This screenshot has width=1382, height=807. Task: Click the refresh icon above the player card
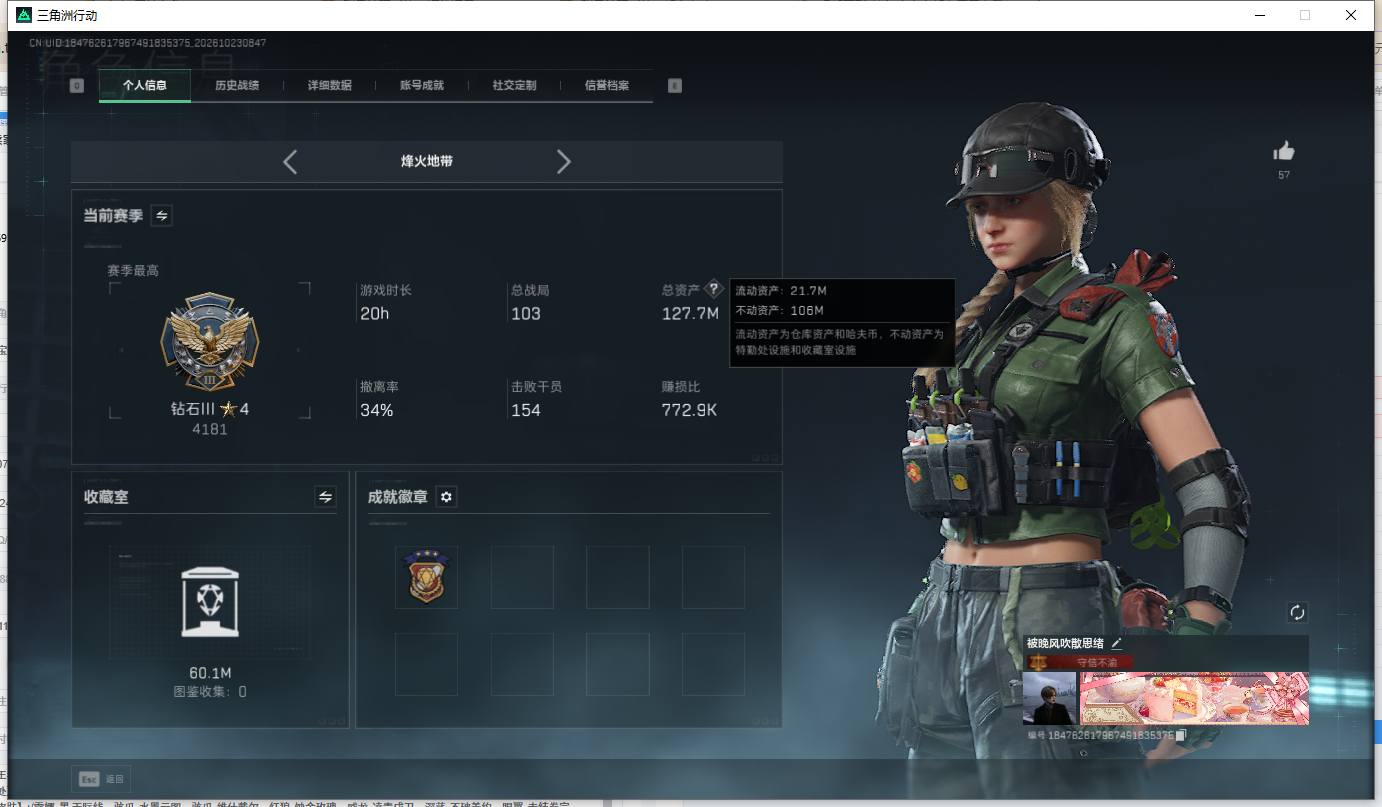[x=1297, y=612]
